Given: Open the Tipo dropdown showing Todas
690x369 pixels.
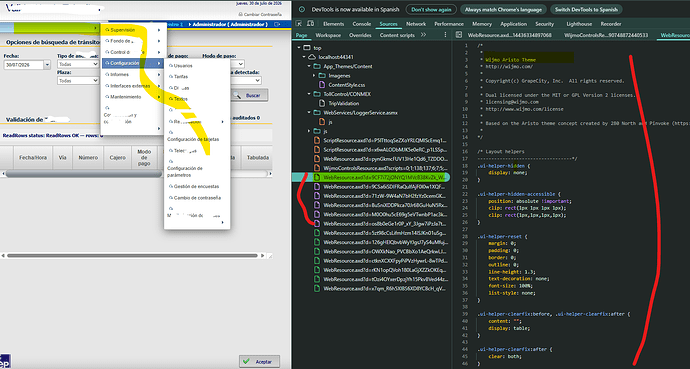Looking at the screenshot, I should (78, 64).
